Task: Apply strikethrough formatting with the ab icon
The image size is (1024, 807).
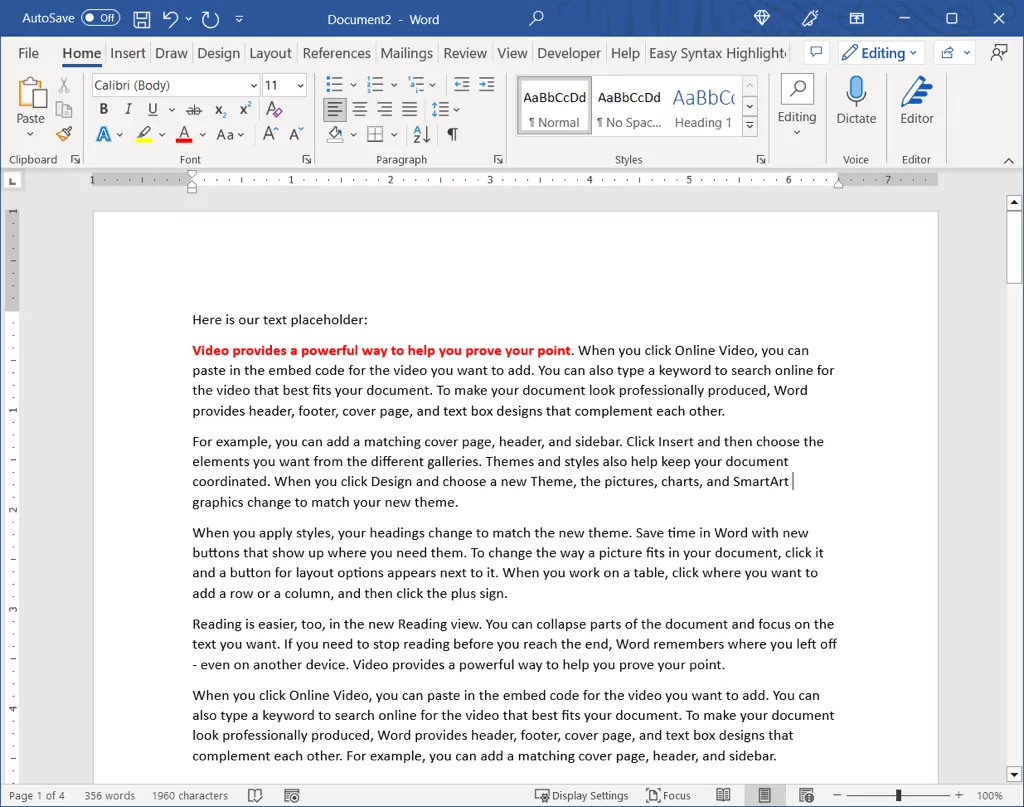Action: point(194,110)
